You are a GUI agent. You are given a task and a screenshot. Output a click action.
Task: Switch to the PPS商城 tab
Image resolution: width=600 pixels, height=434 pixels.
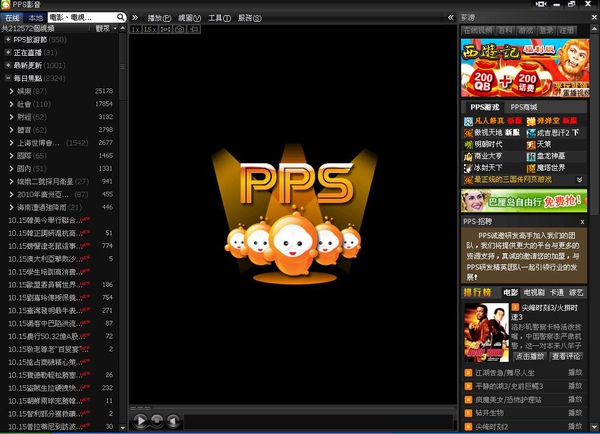tap(523, 107)
